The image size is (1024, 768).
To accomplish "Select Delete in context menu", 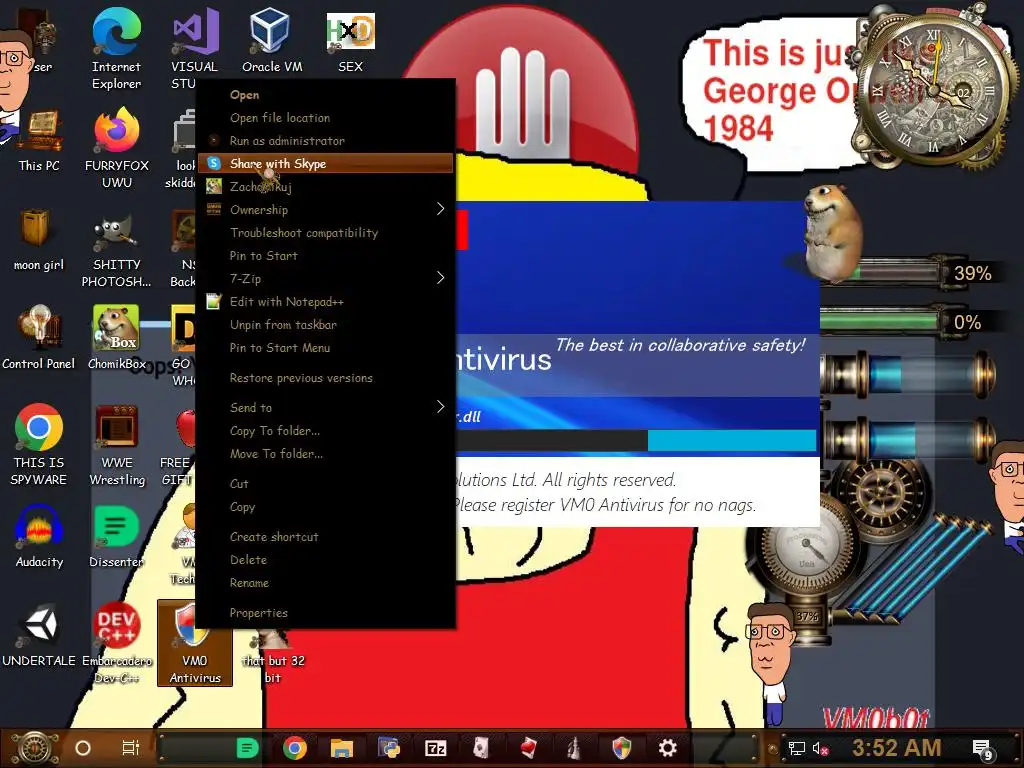I will [x=325, y=560].
